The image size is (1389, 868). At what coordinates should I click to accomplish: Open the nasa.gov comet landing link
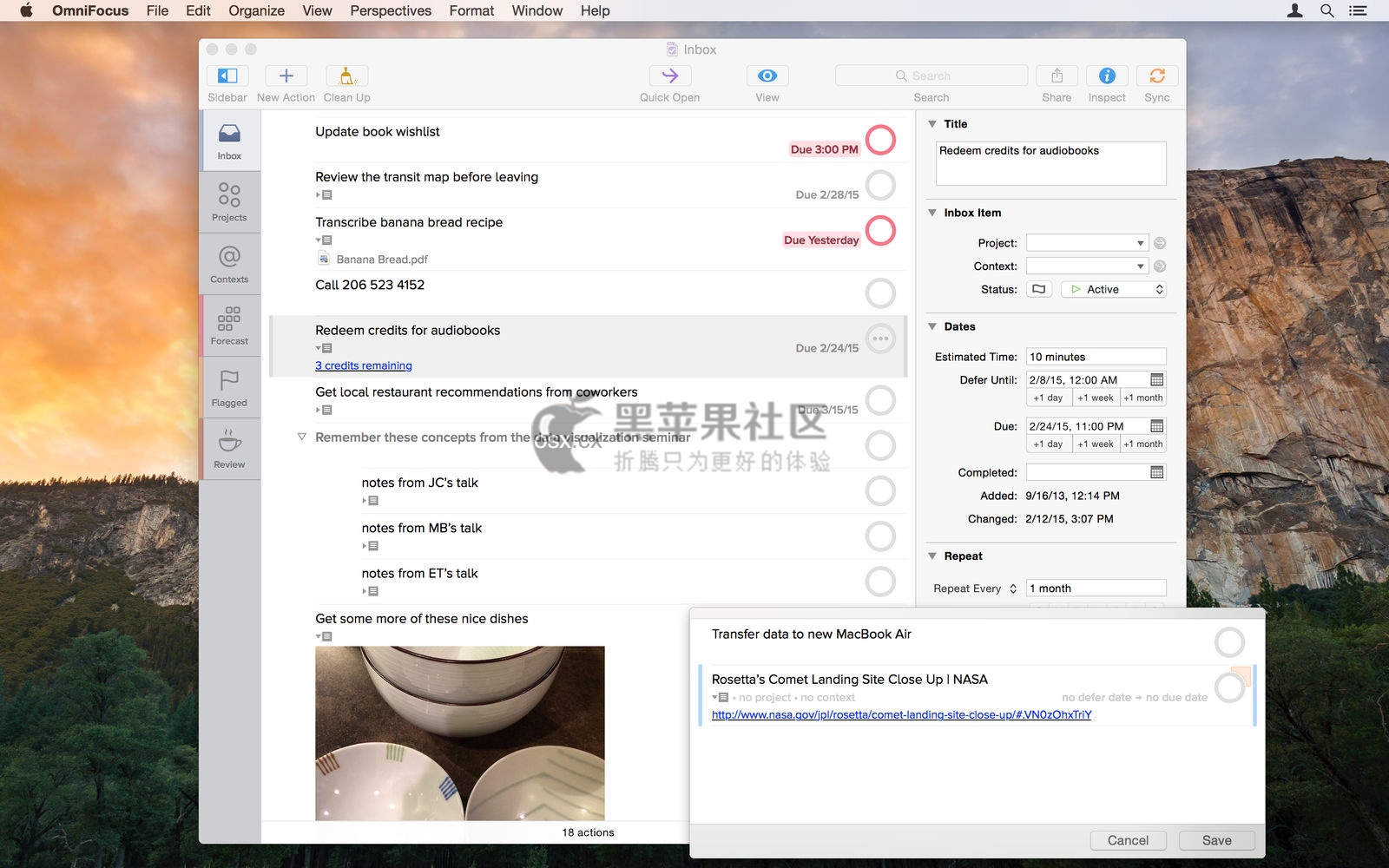click(901, 714)
